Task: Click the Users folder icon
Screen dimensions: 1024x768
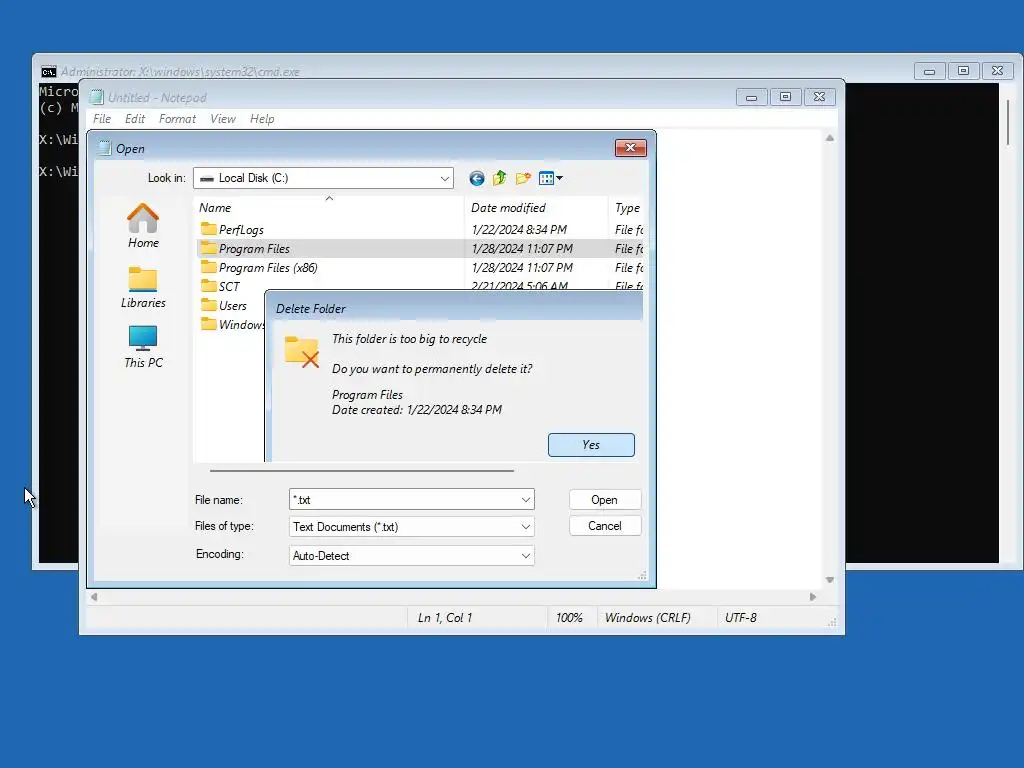Action: pos(208,305)
